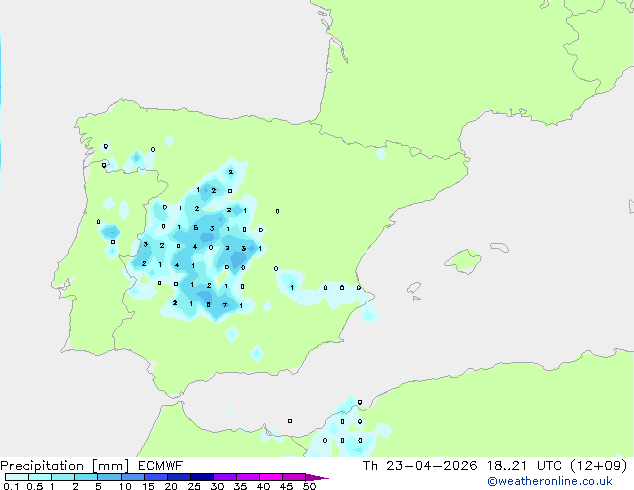Select the 0.1–0.5 mm legend swatch
Image resolution: width=634 pixels, height=490 pixels.
pos(17,477)
